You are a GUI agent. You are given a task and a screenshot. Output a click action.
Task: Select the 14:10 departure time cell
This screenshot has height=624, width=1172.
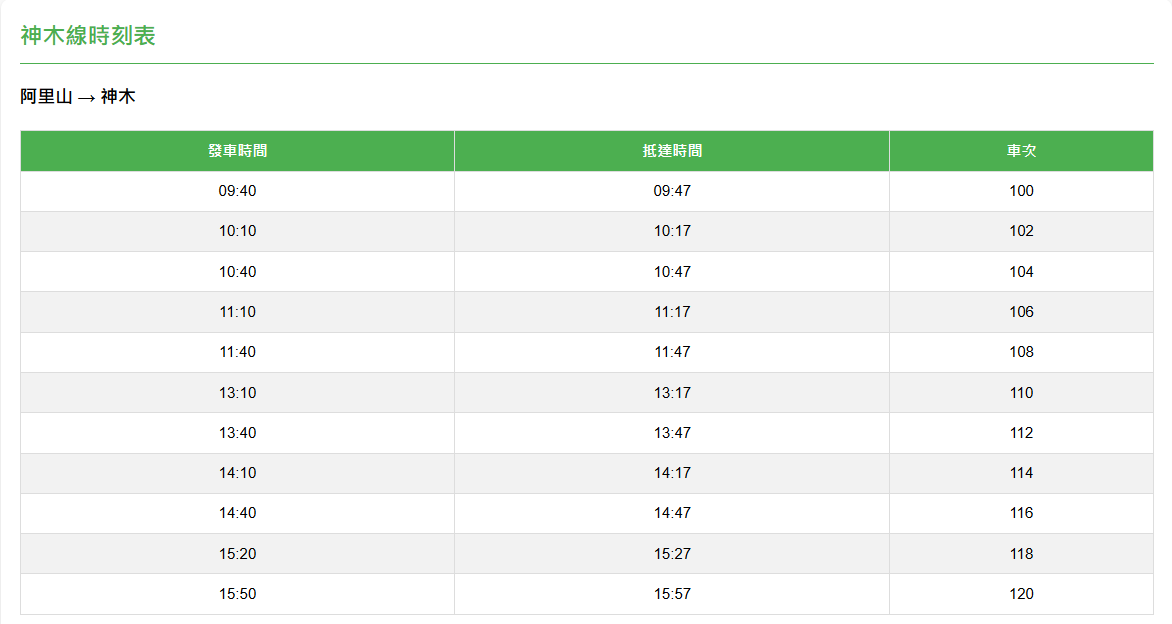point(237,473)
